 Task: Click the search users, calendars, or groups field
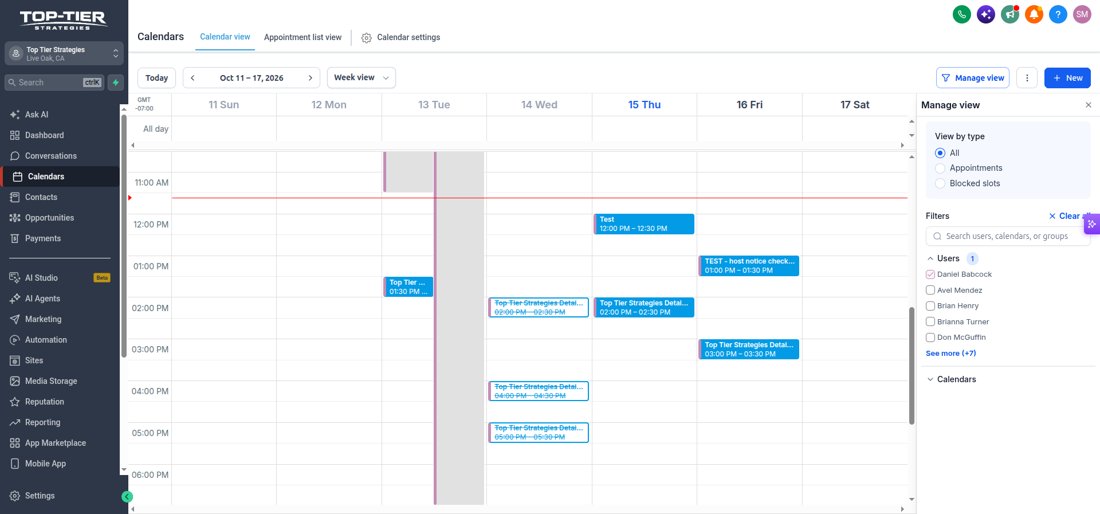1008,236
